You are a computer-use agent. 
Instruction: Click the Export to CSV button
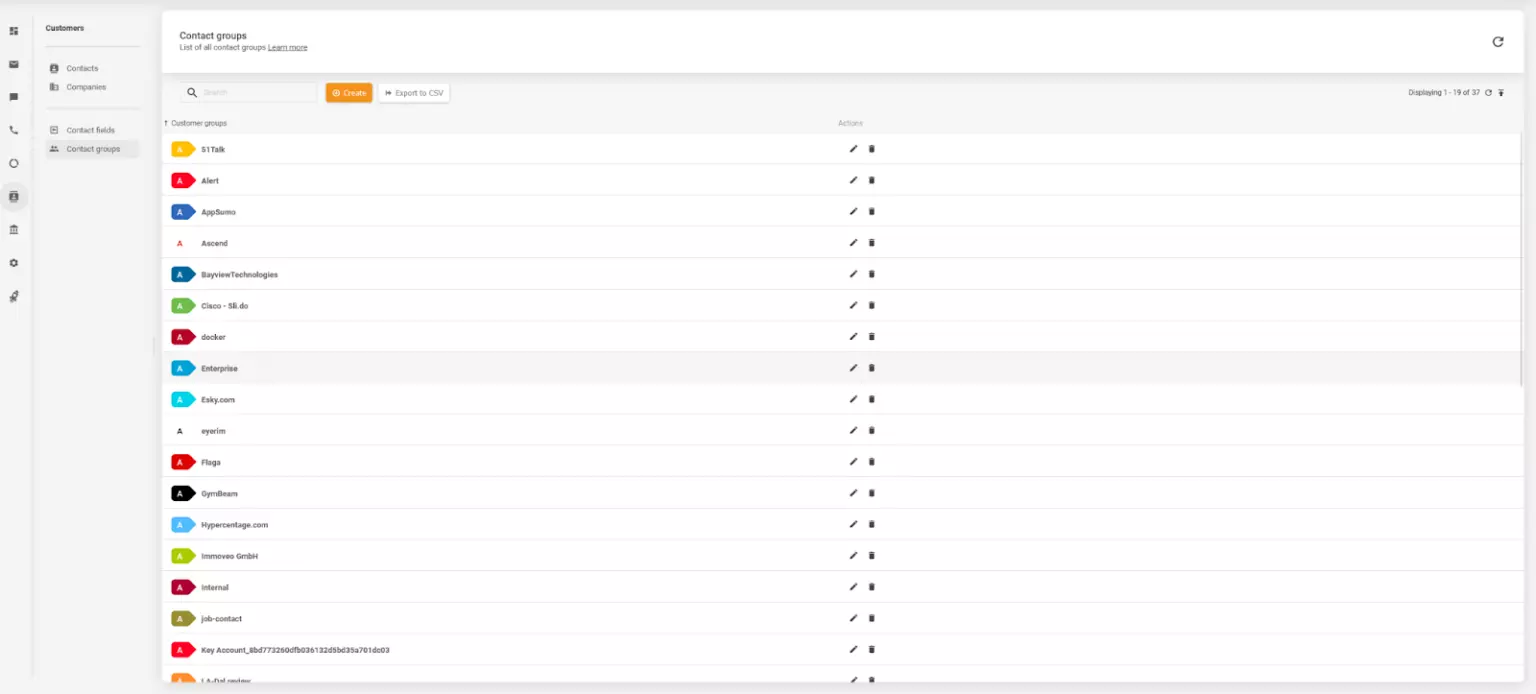coord(413,92)
